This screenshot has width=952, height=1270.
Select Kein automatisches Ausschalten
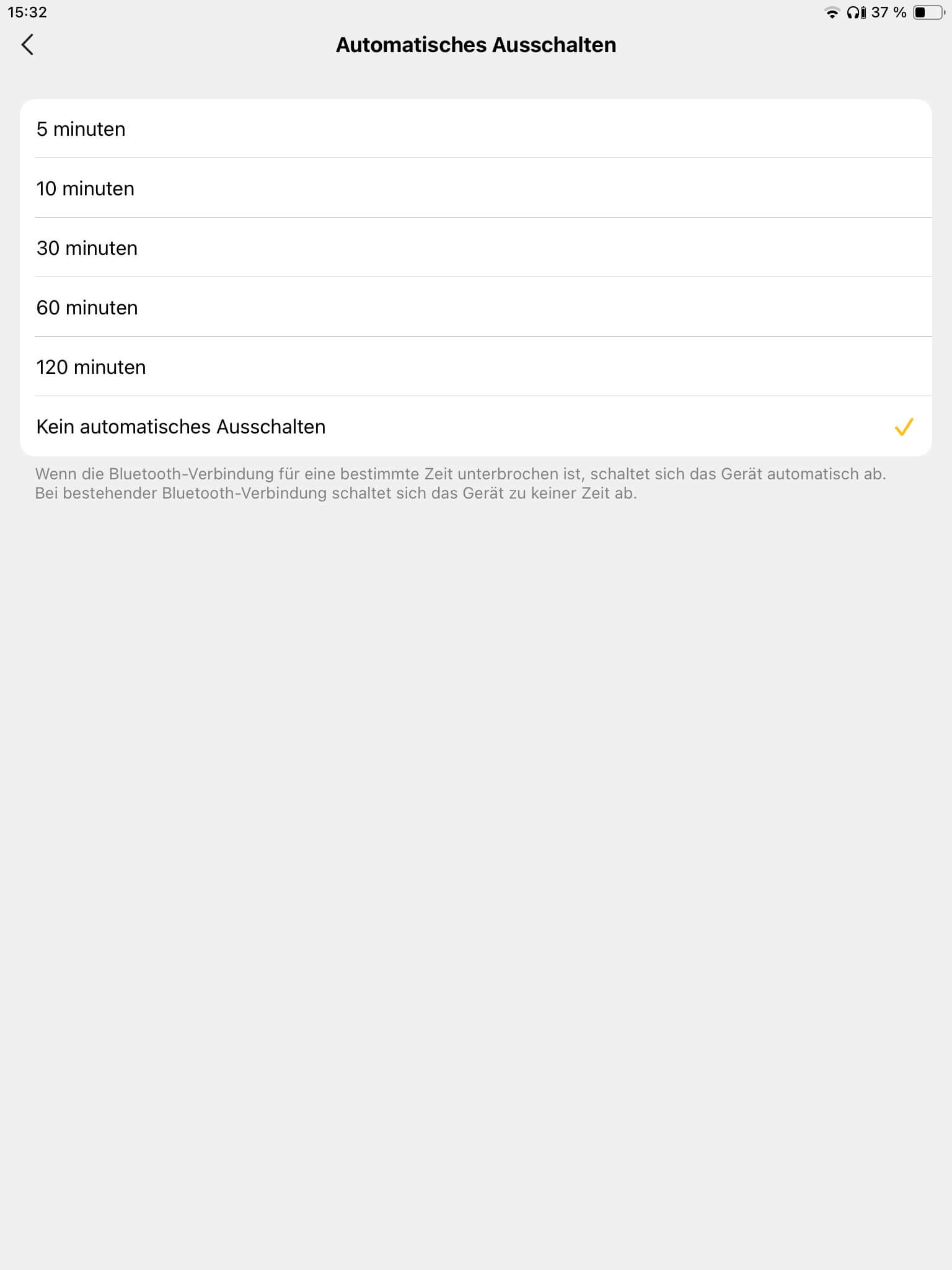[476, 427]
